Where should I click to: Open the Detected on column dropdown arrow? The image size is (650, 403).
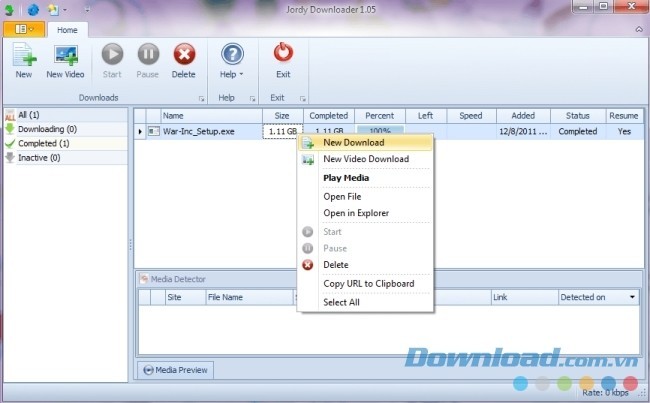[x=632, y=297]
